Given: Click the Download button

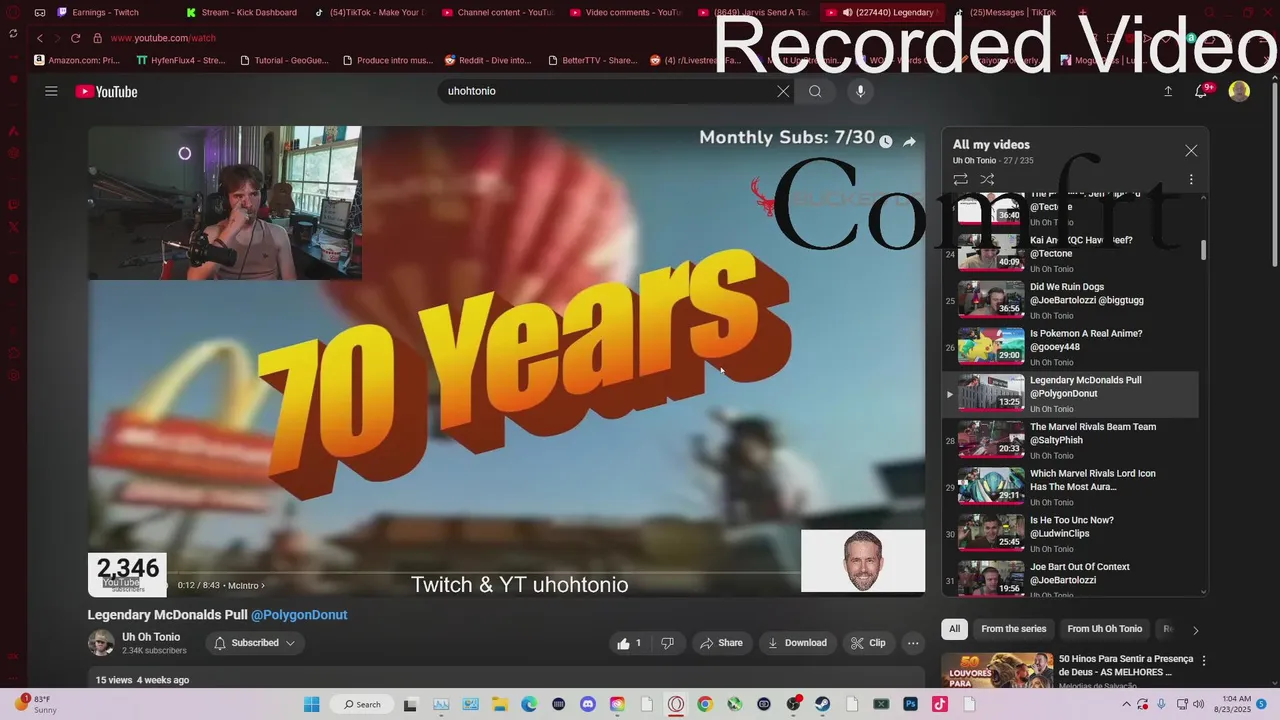Looking at the screenshot, I should (x=797, y=643).
